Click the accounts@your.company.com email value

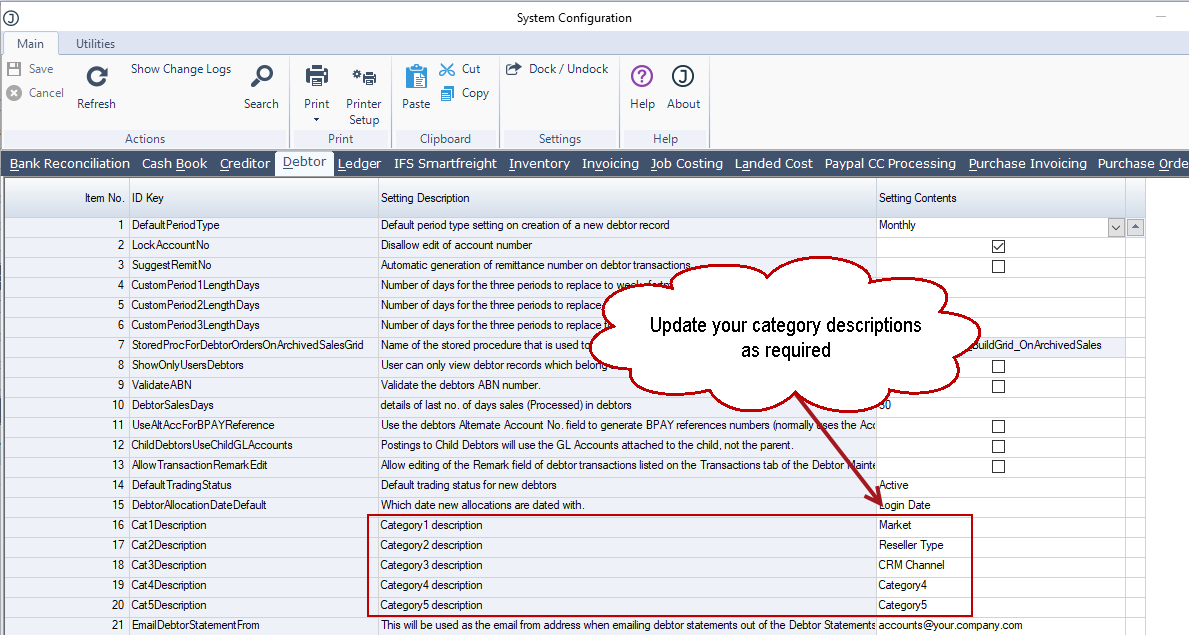tap(950, 625)
